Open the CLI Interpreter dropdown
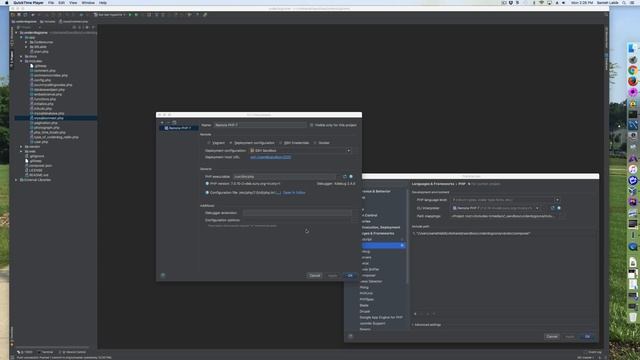 (496, 208)
